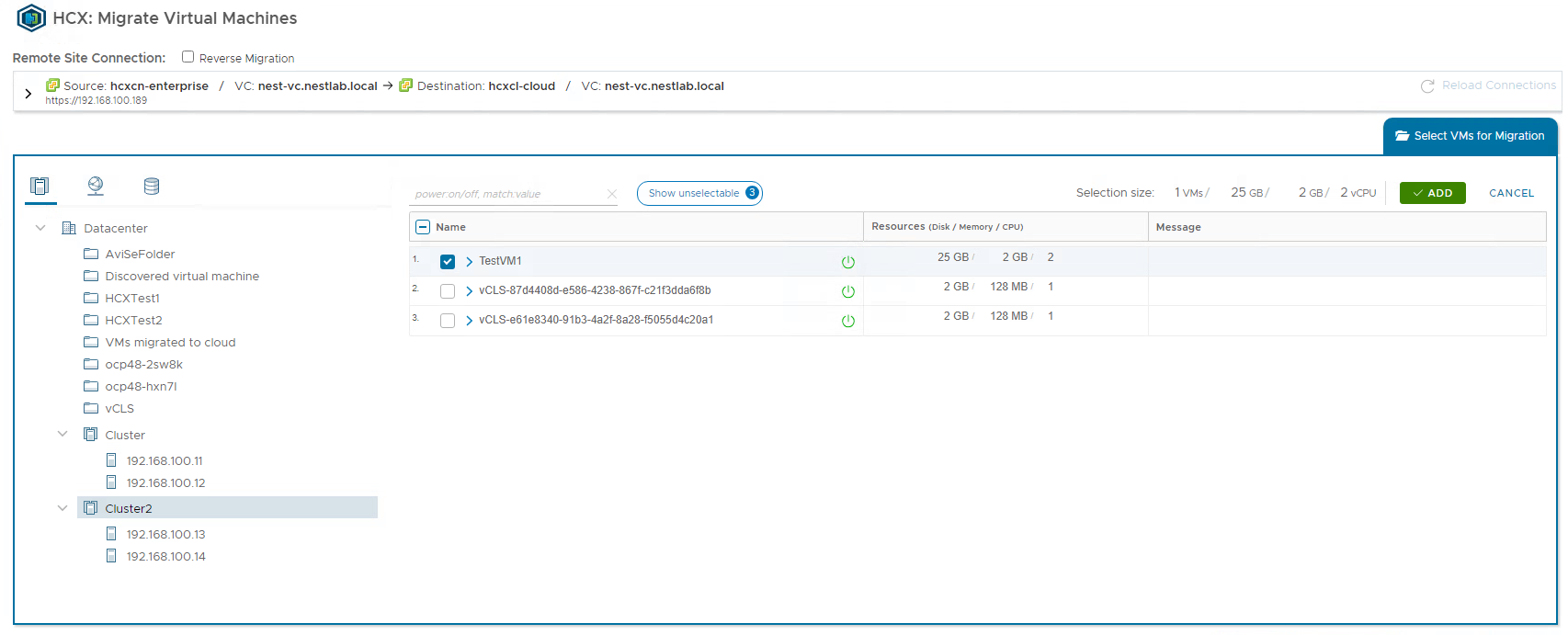Switch to the Datastores view icon
Viewport: 1568px width, 635px height.
click(x=152, y=186)
